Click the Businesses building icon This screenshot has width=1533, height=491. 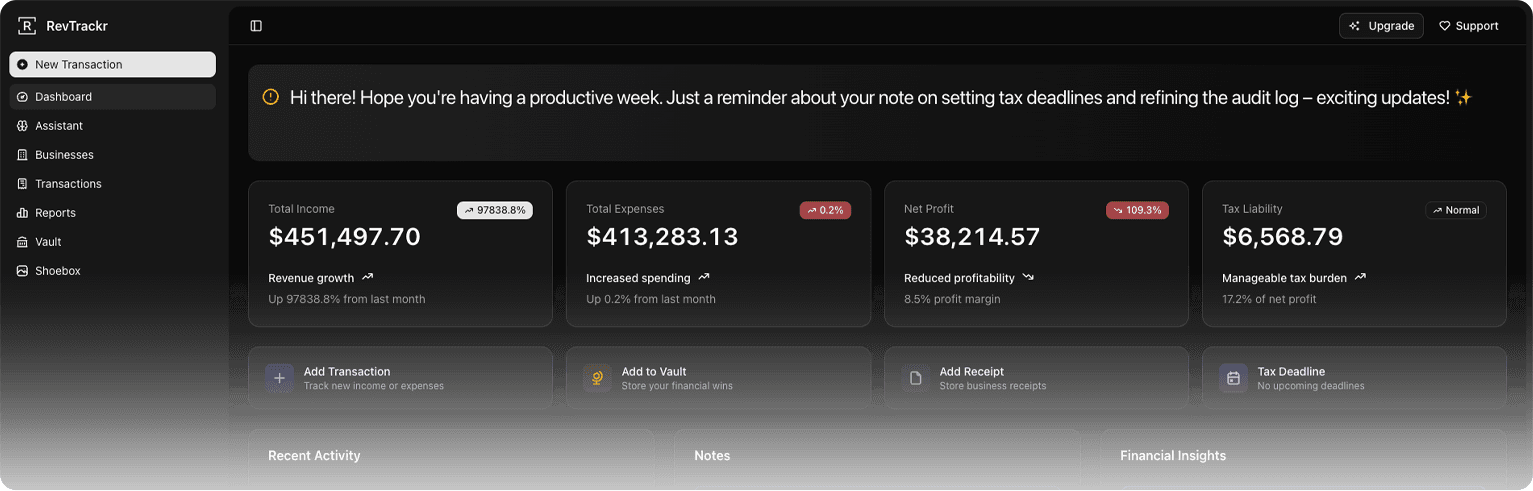pos(22,155)
